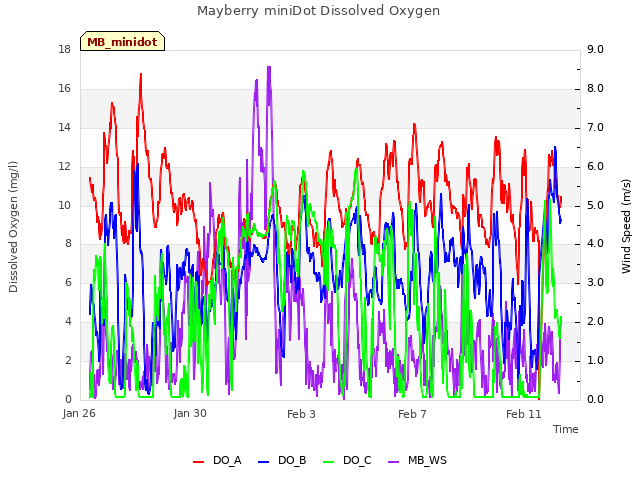
Task: Click the 0.0 value on right axis
Action: tap(595, 400)
